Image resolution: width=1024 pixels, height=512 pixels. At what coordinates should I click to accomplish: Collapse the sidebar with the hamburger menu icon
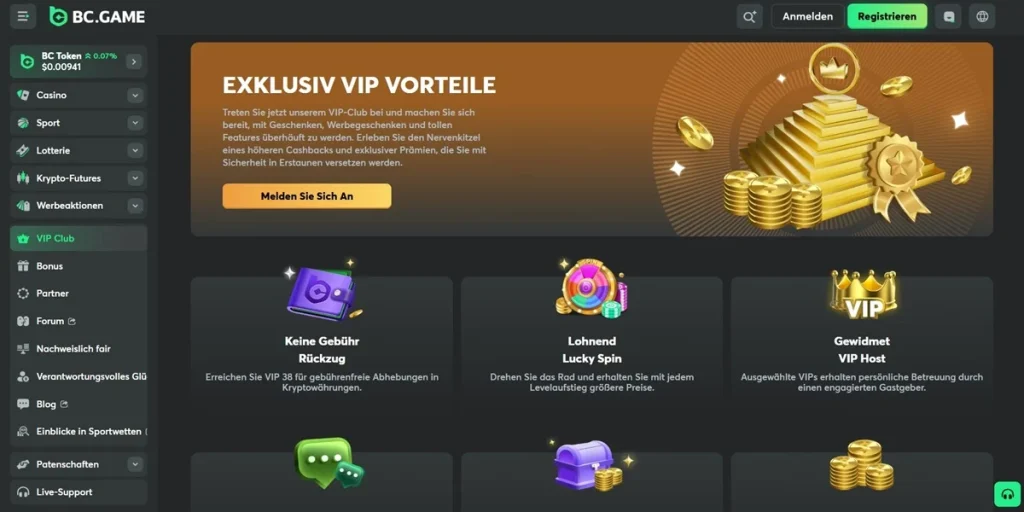pyautogui.click(x=23, y=16)
